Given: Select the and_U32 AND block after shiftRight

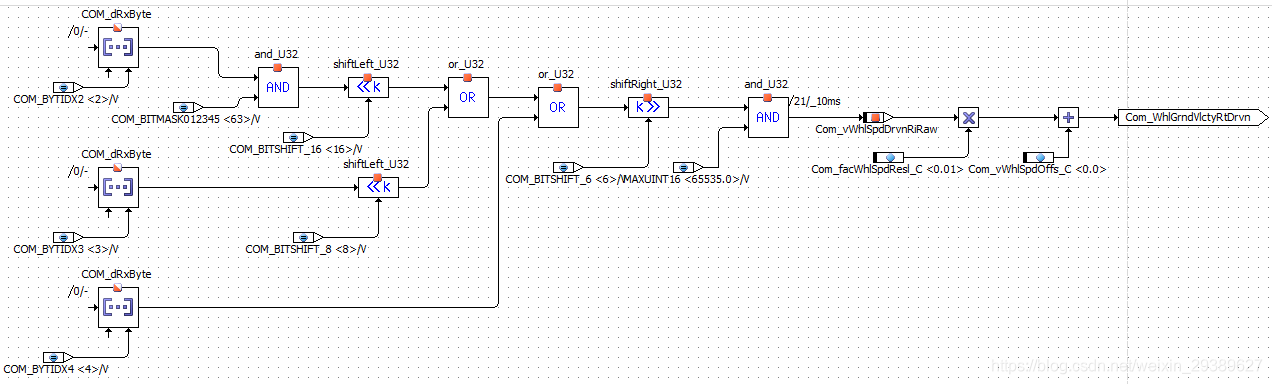Looking at the screenshot, I should (x=768, y=117).
